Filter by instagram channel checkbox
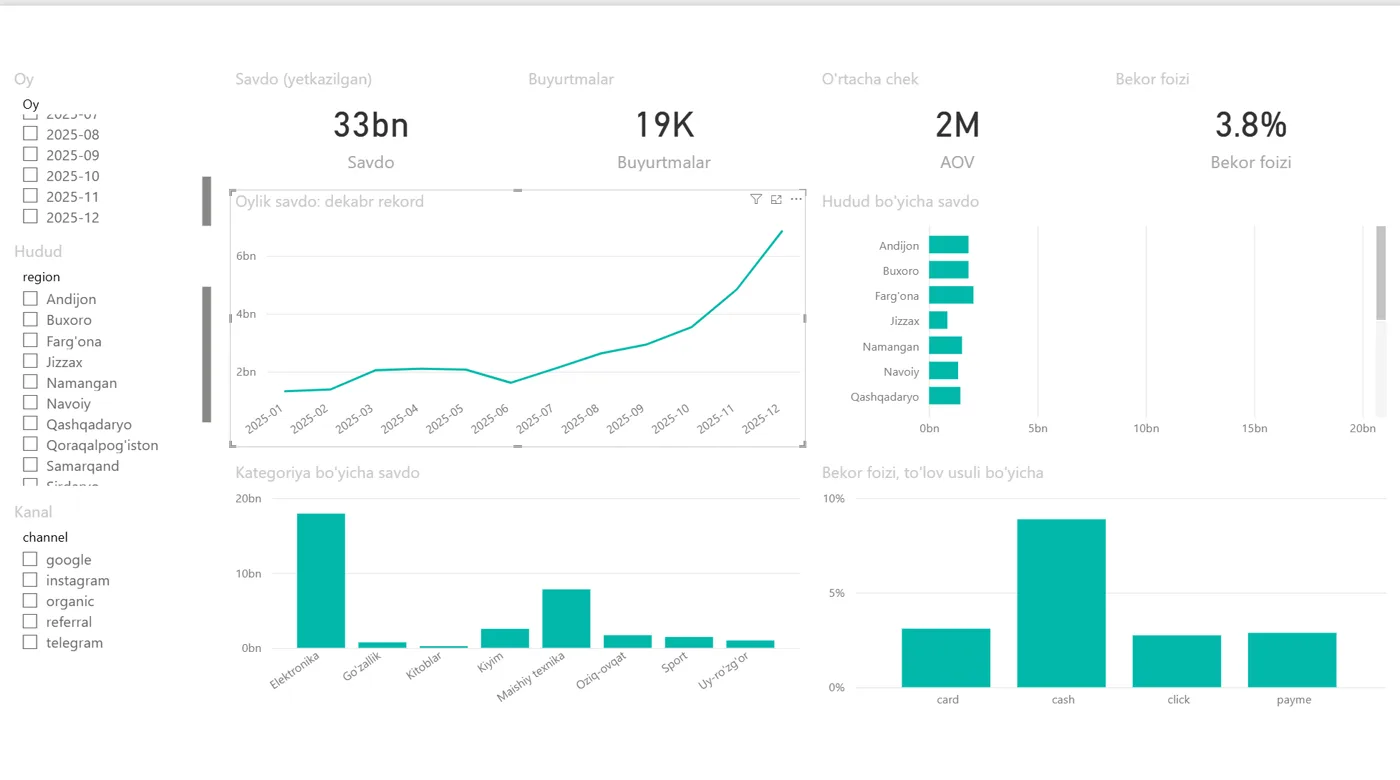This screenshot has width=1400, height=780. 30,580
